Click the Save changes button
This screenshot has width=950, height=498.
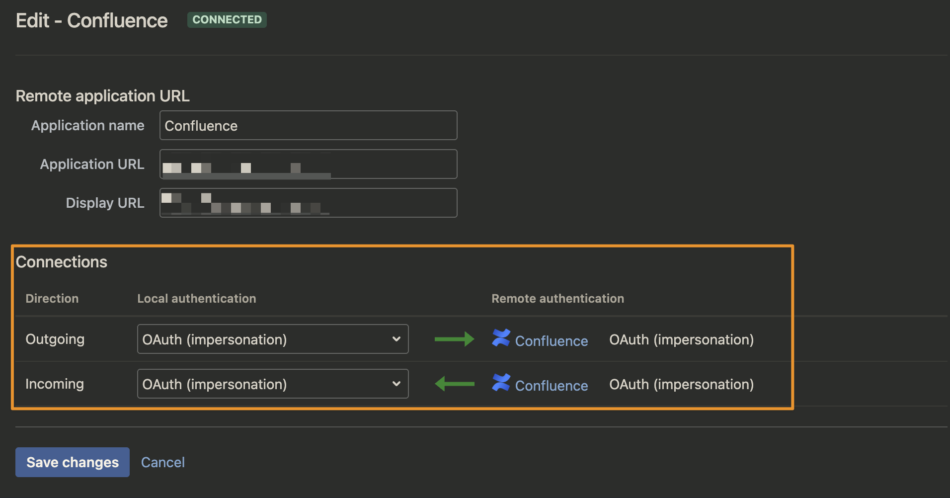click(73, 462)
